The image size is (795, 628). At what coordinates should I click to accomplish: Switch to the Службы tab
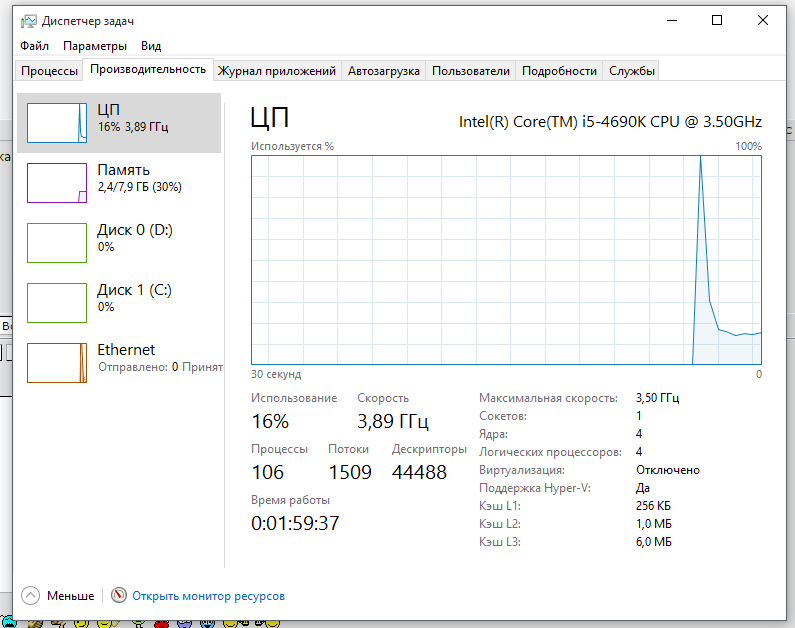[632, 71]
